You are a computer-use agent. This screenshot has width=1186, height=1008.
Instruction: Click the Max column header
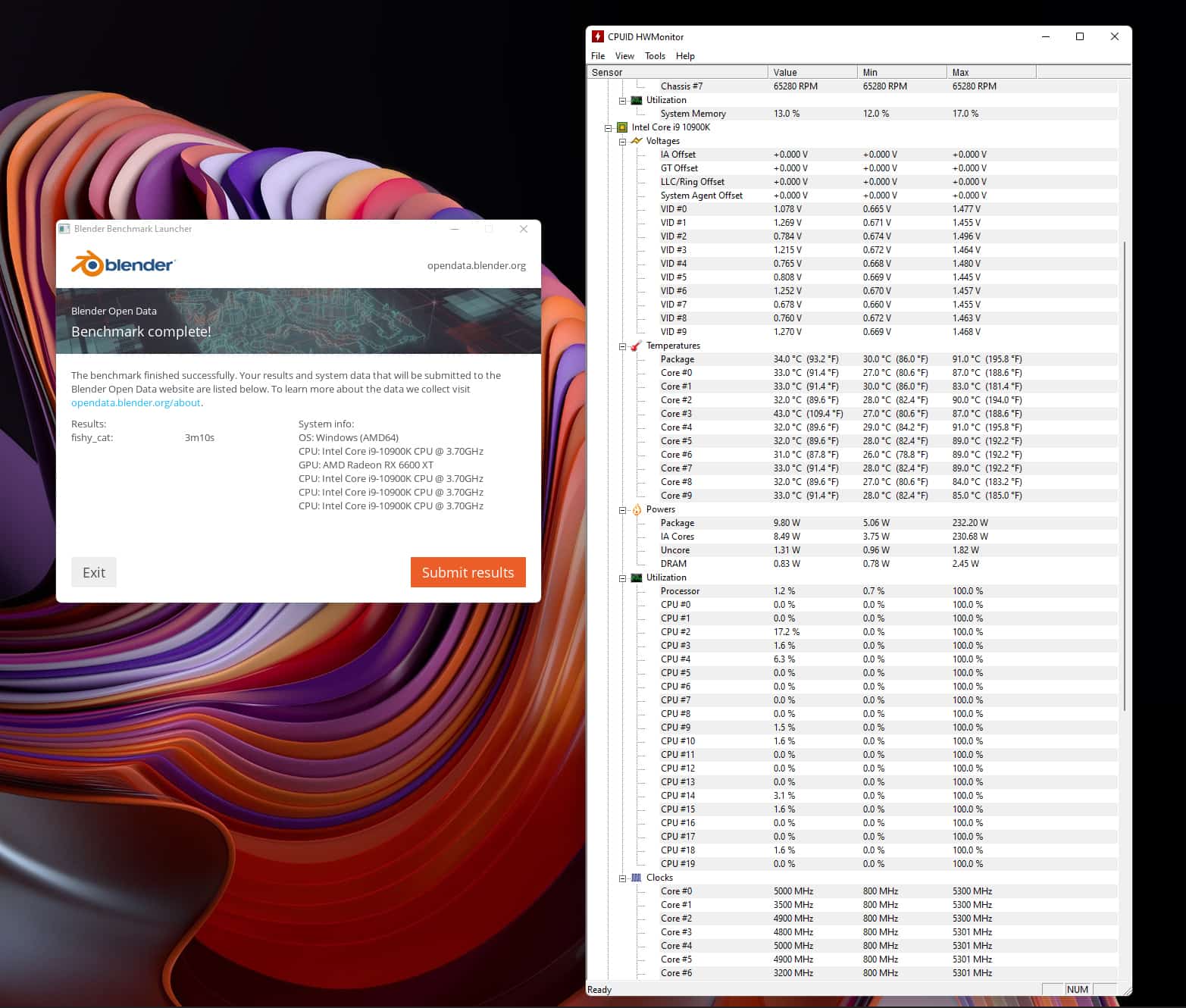point(991,72)
